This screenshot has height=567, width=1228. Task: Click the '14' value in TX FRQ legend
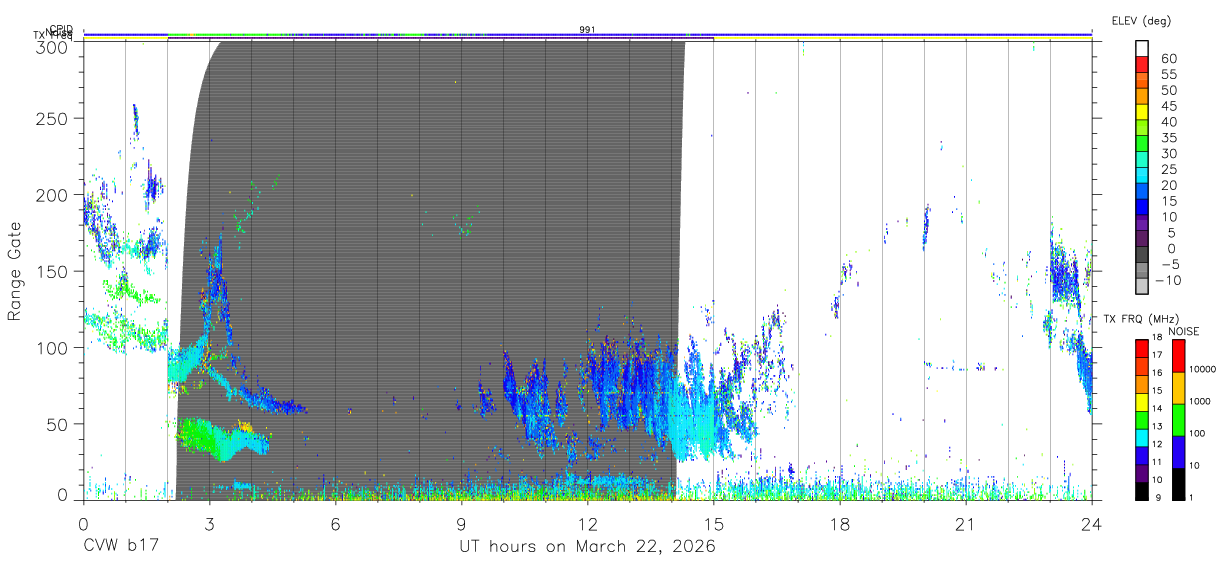(1157, 408)
